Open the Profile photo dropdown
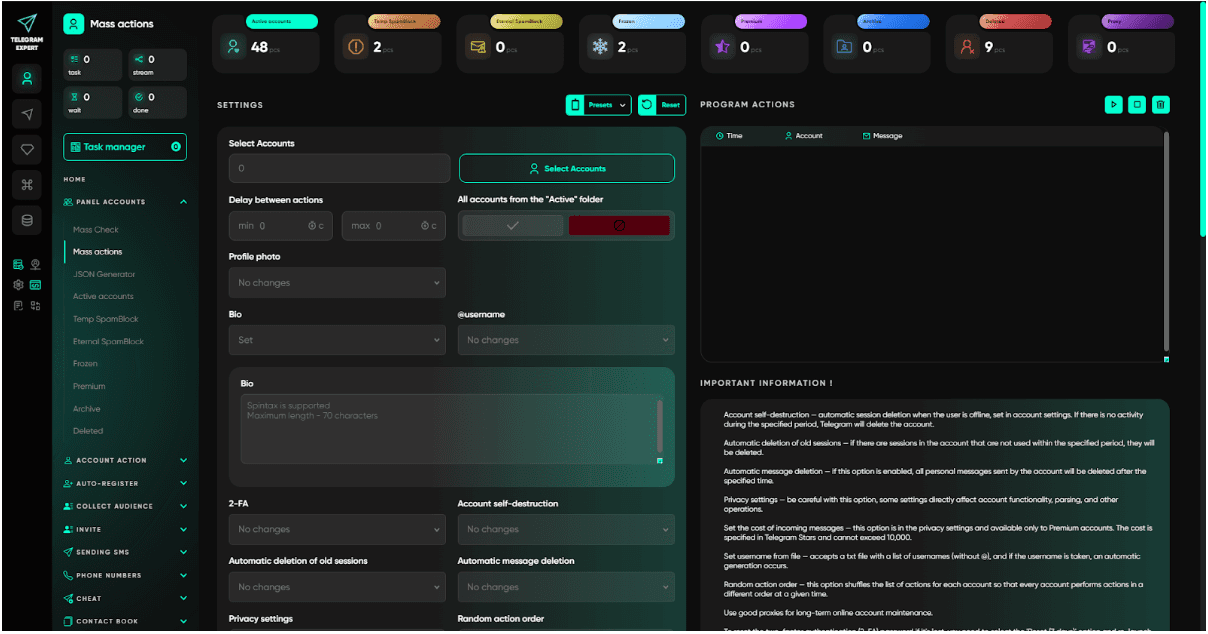Image resolution: width=1208 pixels, height=634 pixels. (337, 282)
